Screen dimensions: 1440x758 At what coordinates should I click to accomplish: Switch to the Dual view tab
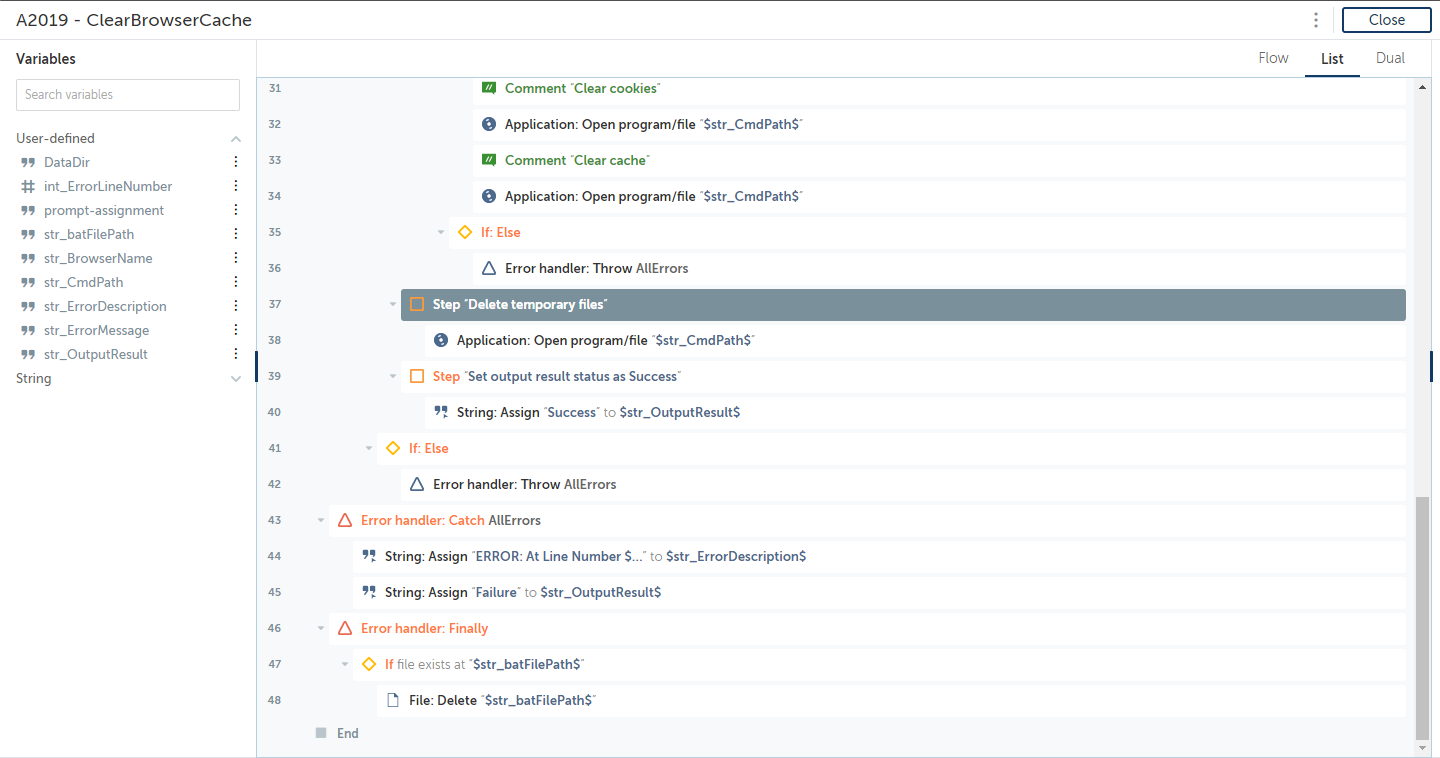1390,58
